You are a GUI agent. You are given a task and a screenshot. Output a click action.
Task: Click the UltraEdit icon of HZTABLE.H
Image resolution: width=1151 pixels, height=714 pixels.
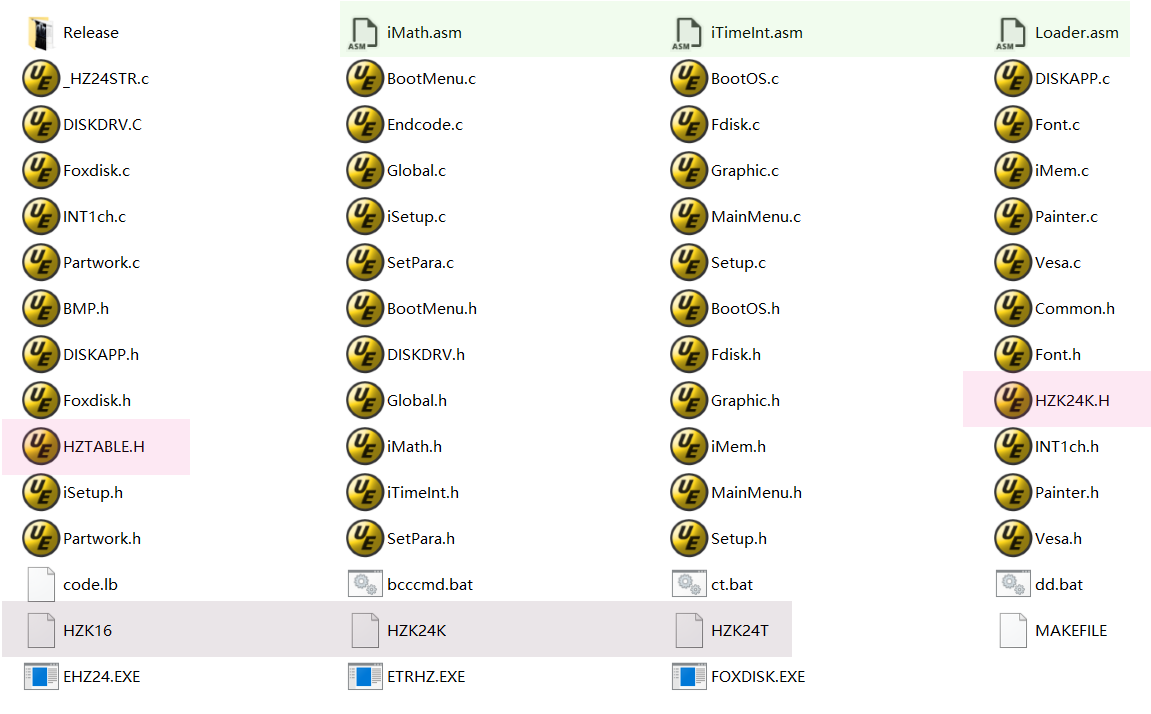[41, 447]
